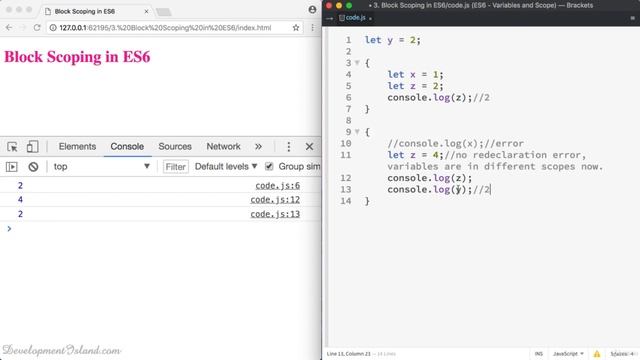The image size is (640, 360).
Task: Switch to the Sources tab
Action: point(175,147)
